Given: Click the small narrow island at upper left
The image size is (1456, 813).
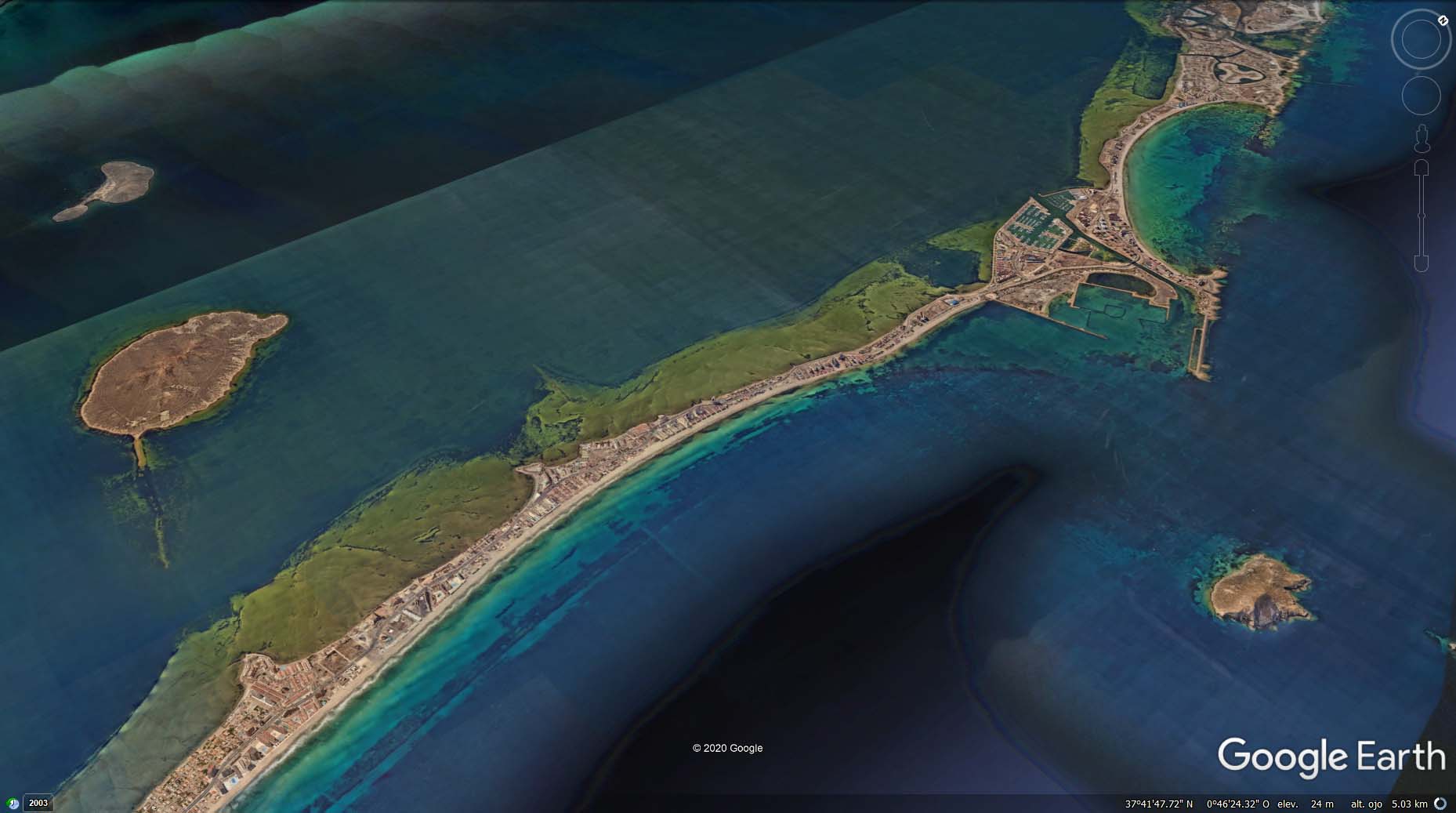Looking at the screenshot, I should pos(107,189).
